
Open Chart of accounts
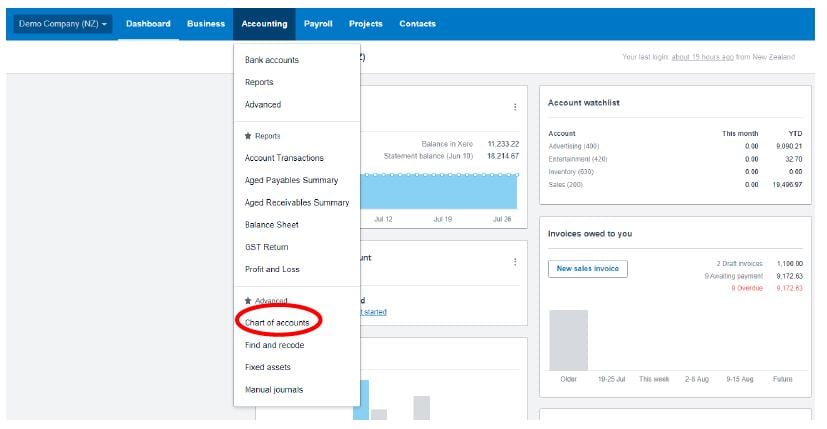click(277, 323)
